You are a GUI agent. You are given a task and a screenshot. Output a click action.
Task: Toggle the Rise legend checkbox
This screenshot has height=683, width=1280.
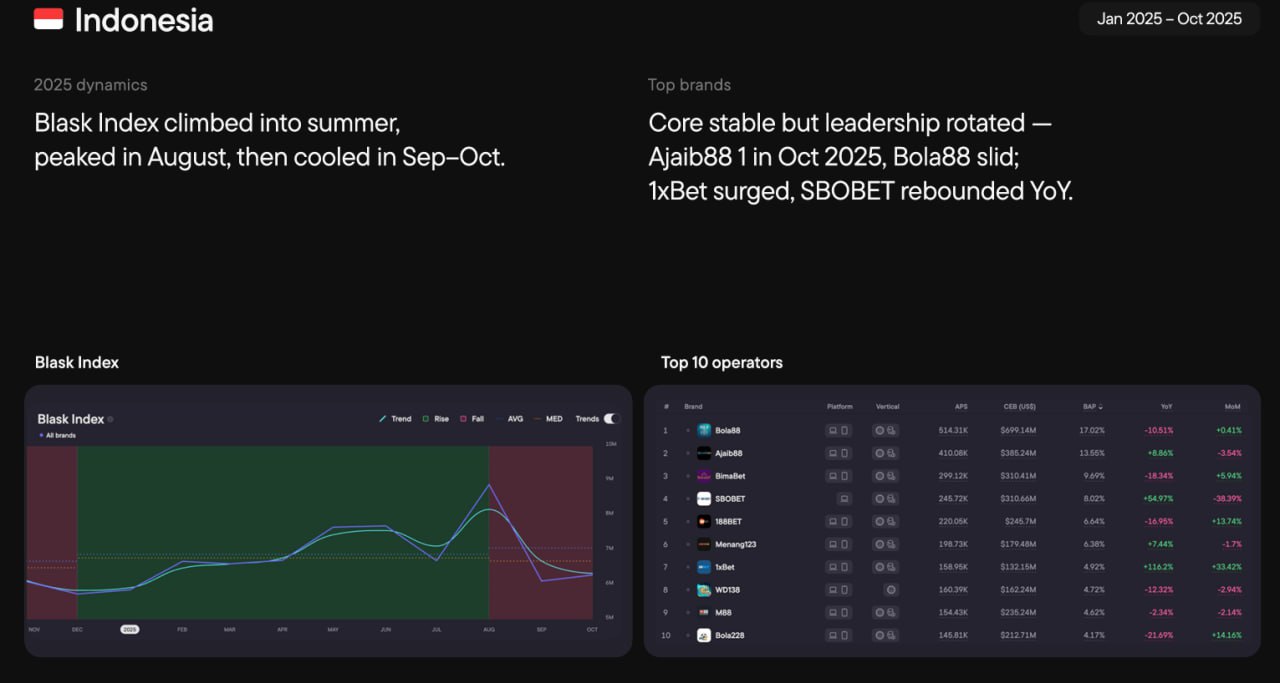coord(426,419)
